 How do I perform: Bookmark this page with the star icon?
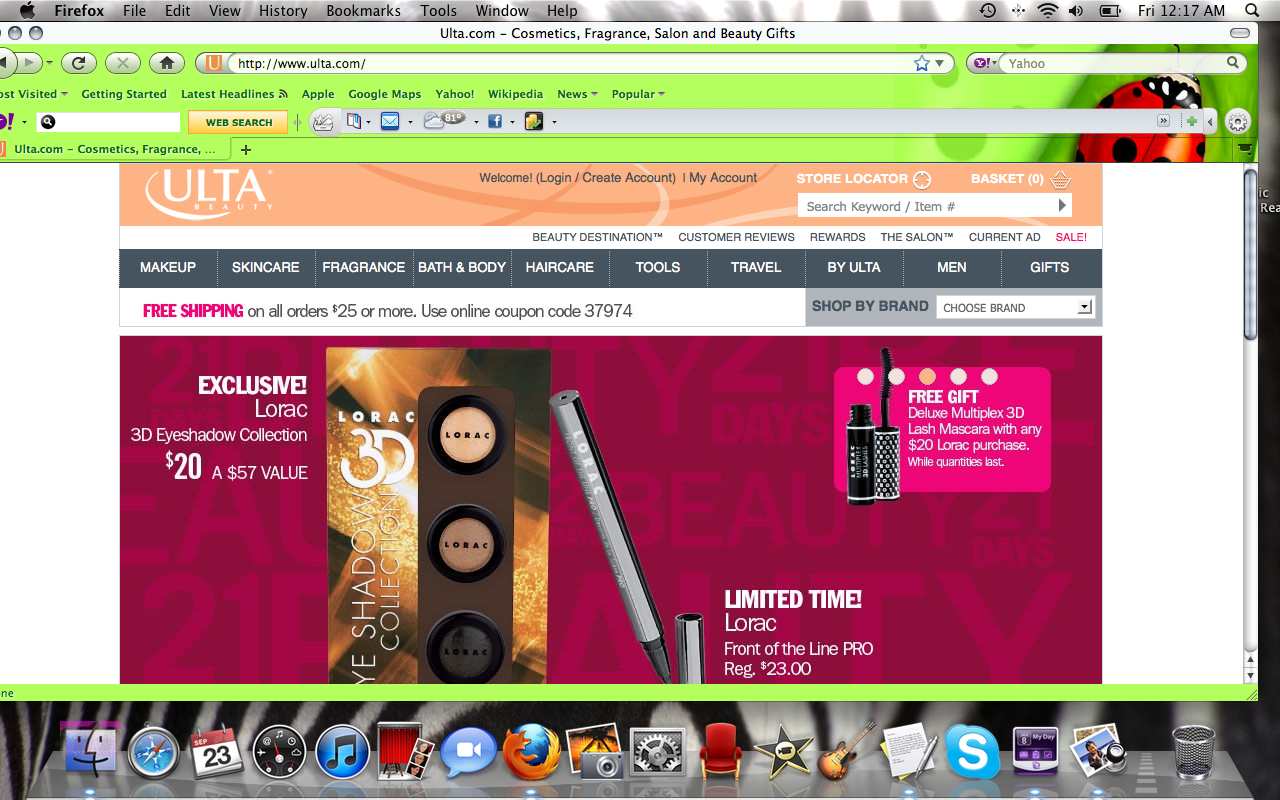point(921,63)
